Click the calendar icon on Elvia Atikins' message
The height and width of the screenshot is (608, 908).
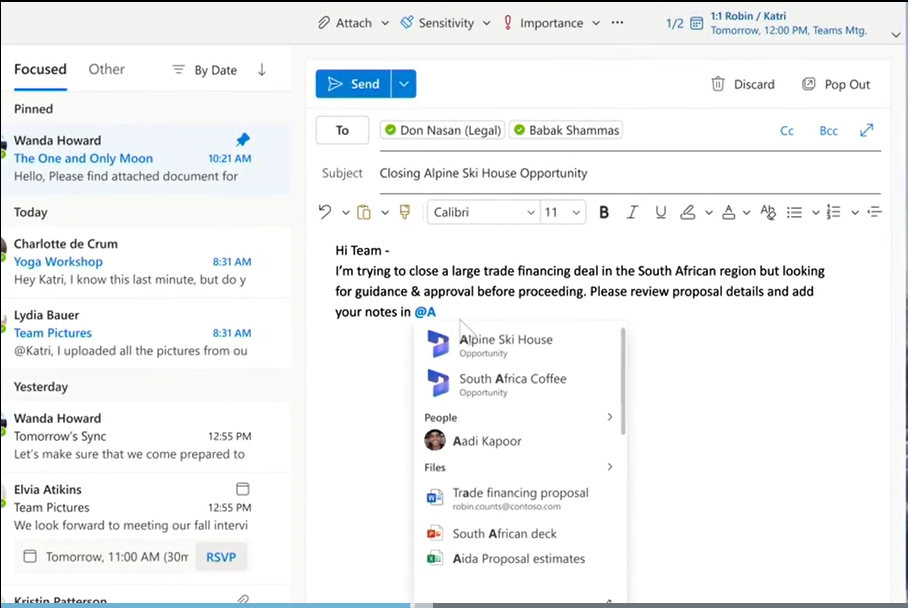(243, 489)
